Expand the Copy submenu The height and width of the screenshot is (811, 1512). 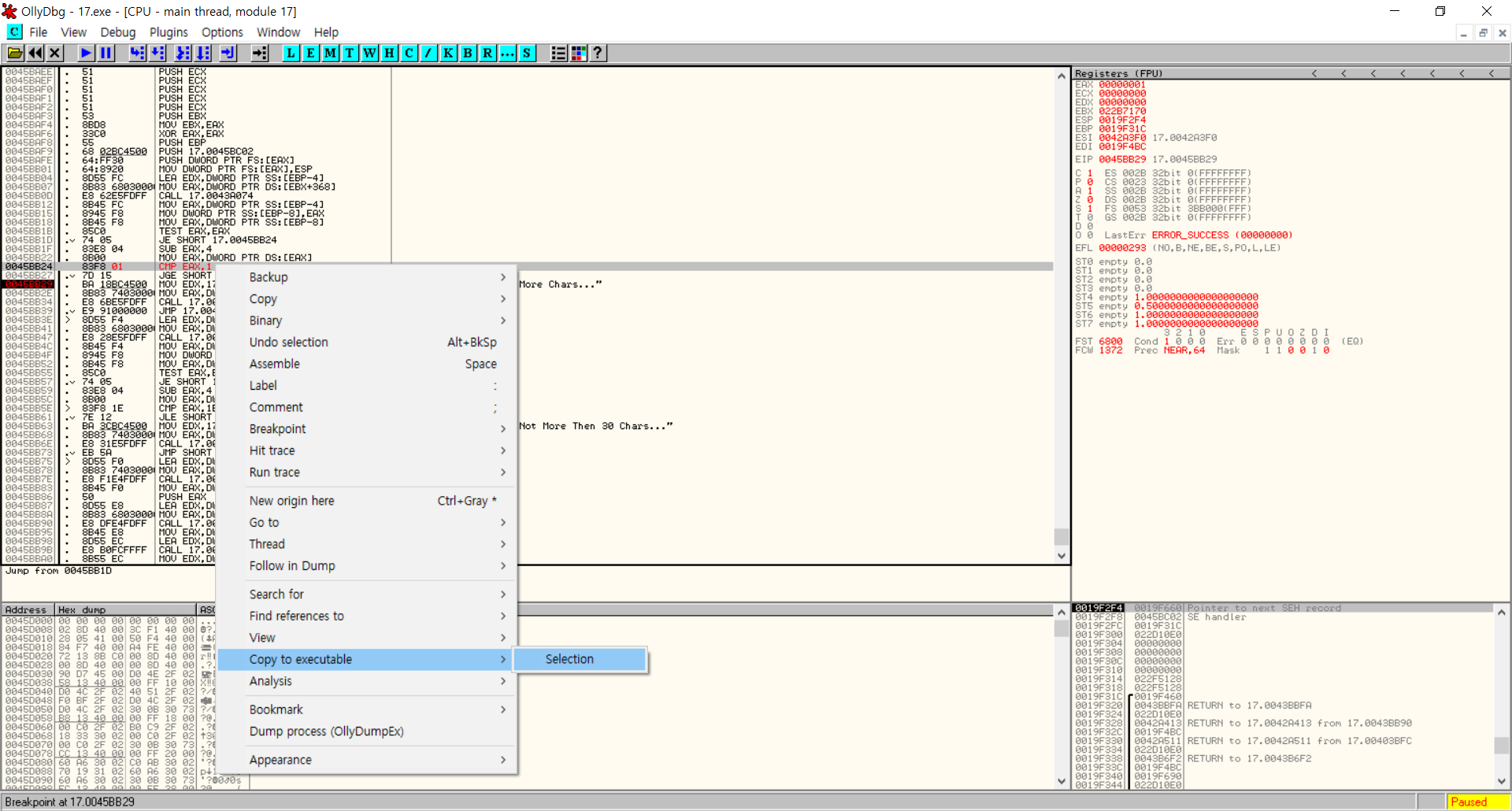pyautogui.click(x=367, y=299)
